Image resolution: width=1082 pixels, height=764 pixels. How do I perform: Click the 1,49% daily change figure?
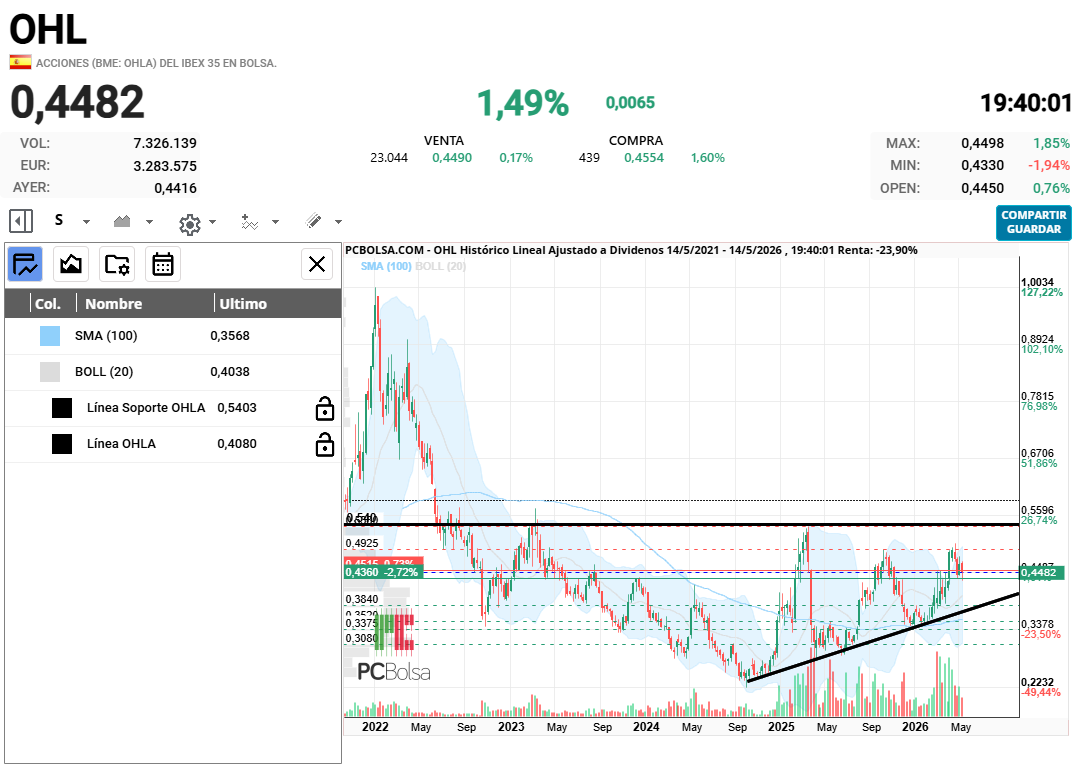(523, 103)
